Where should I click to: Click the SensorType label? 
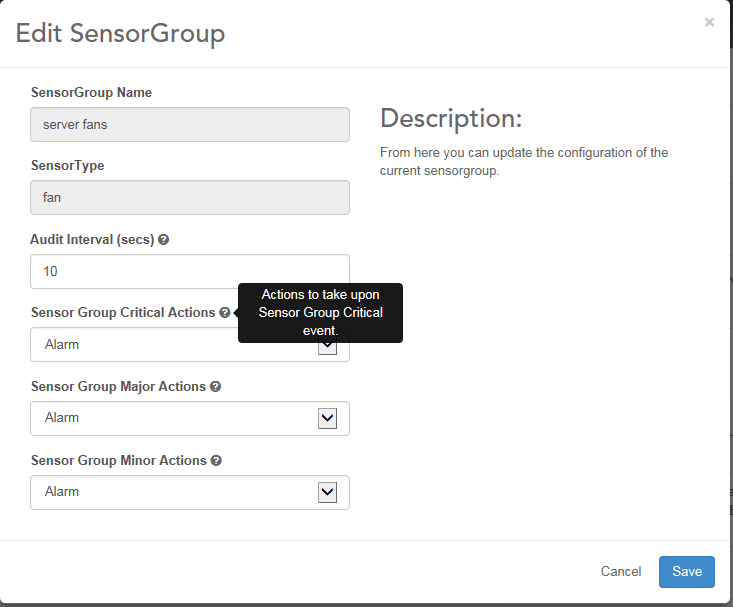(68, 166)
